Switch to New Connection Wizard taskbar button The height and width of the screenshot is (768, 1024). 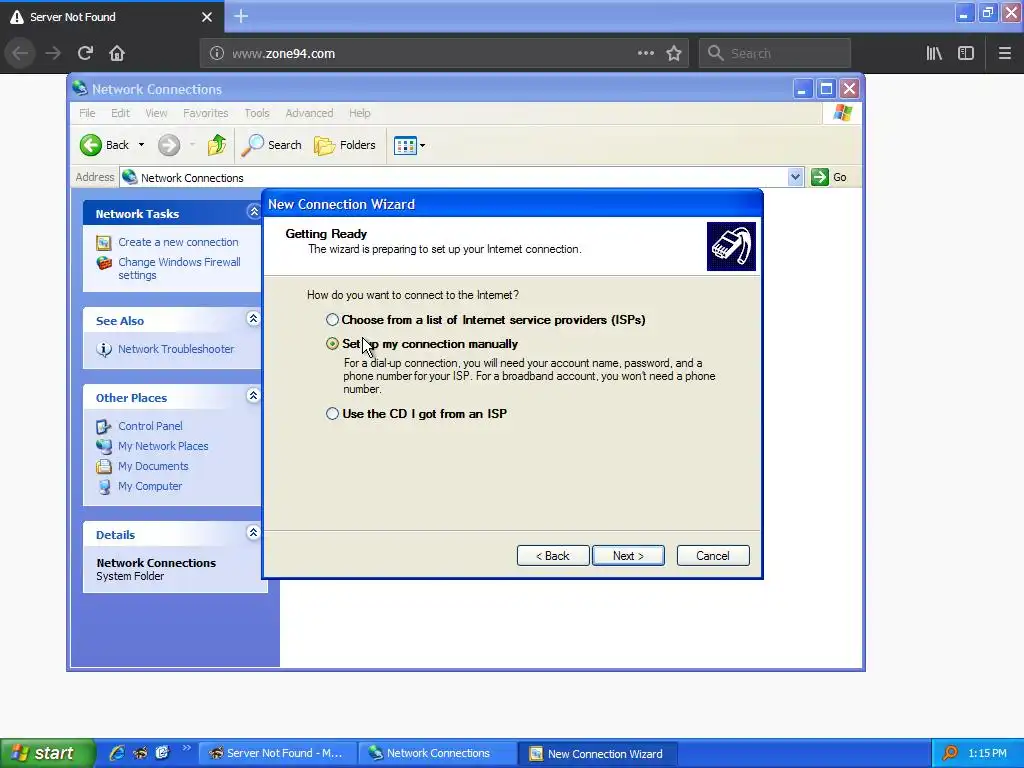[597, 753]
